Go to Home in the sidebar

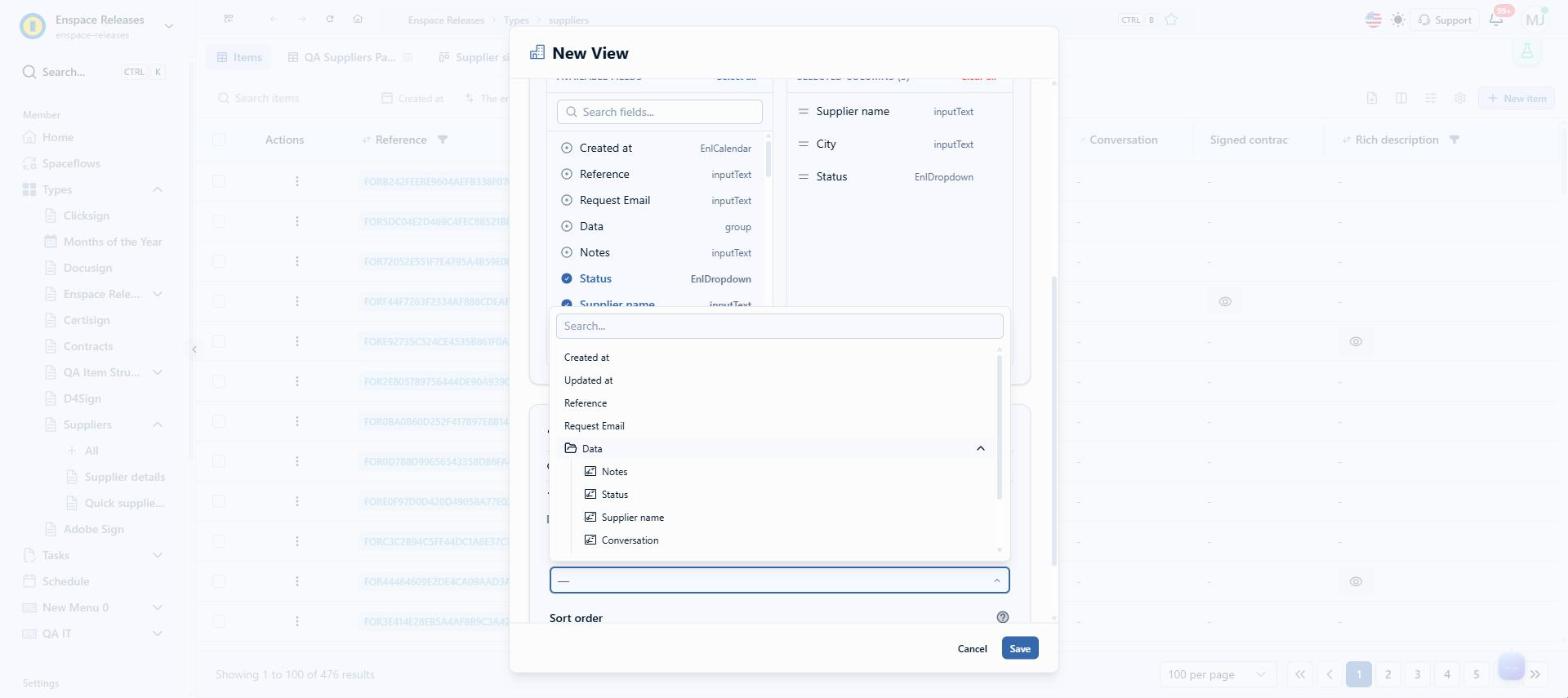(57, 137)
